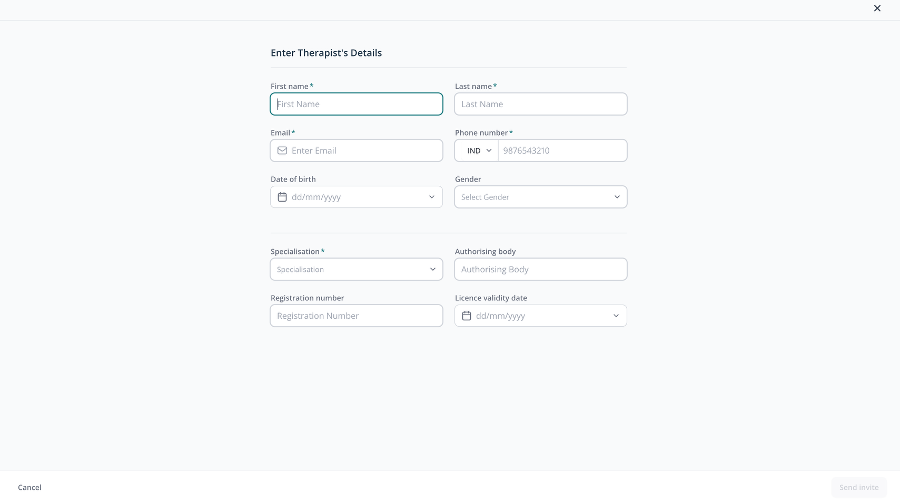Close the dialog with the X icon
Screen dimensions: 900x504
tap(877, 8)
